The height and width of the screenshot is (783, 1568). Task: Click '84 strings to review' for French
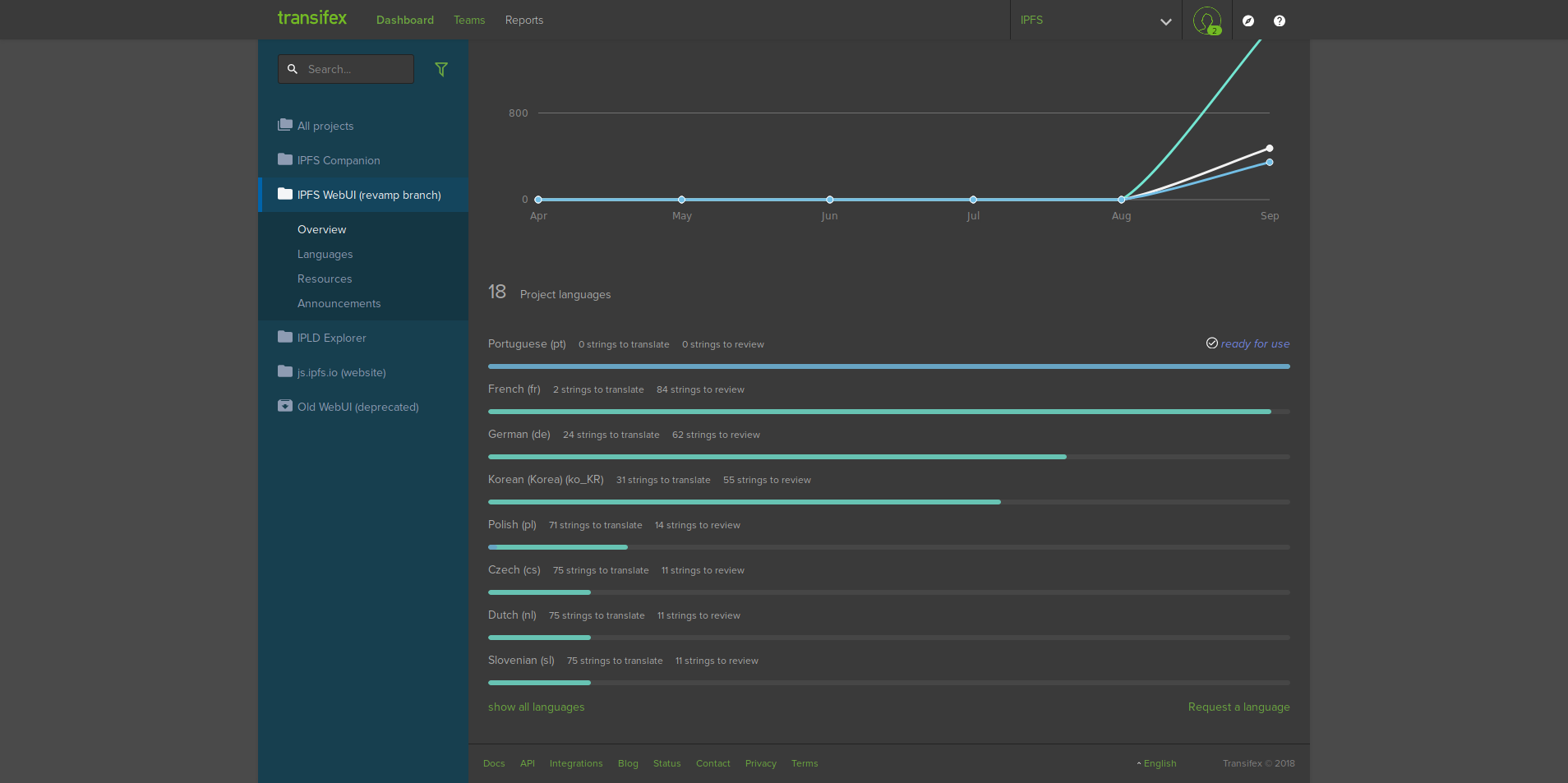tap(700, 389)
